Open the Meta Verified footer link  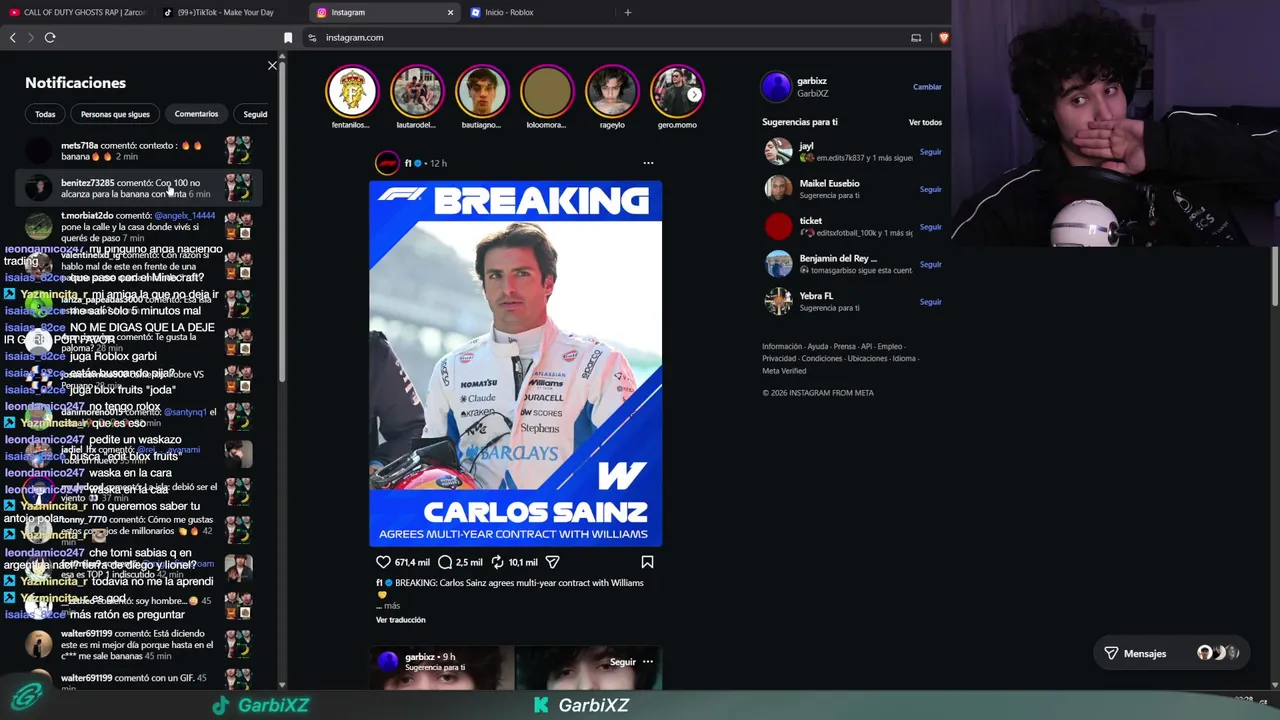tap(784, 371)
